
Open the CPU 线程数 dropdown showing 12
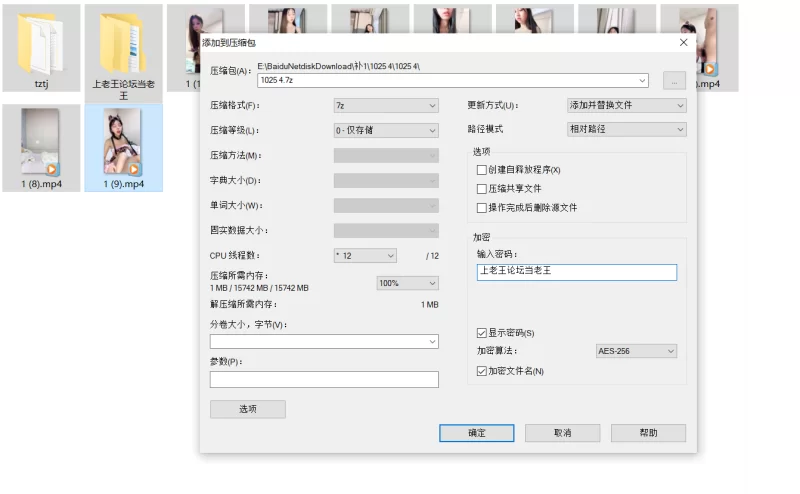[x=365, y=256]
